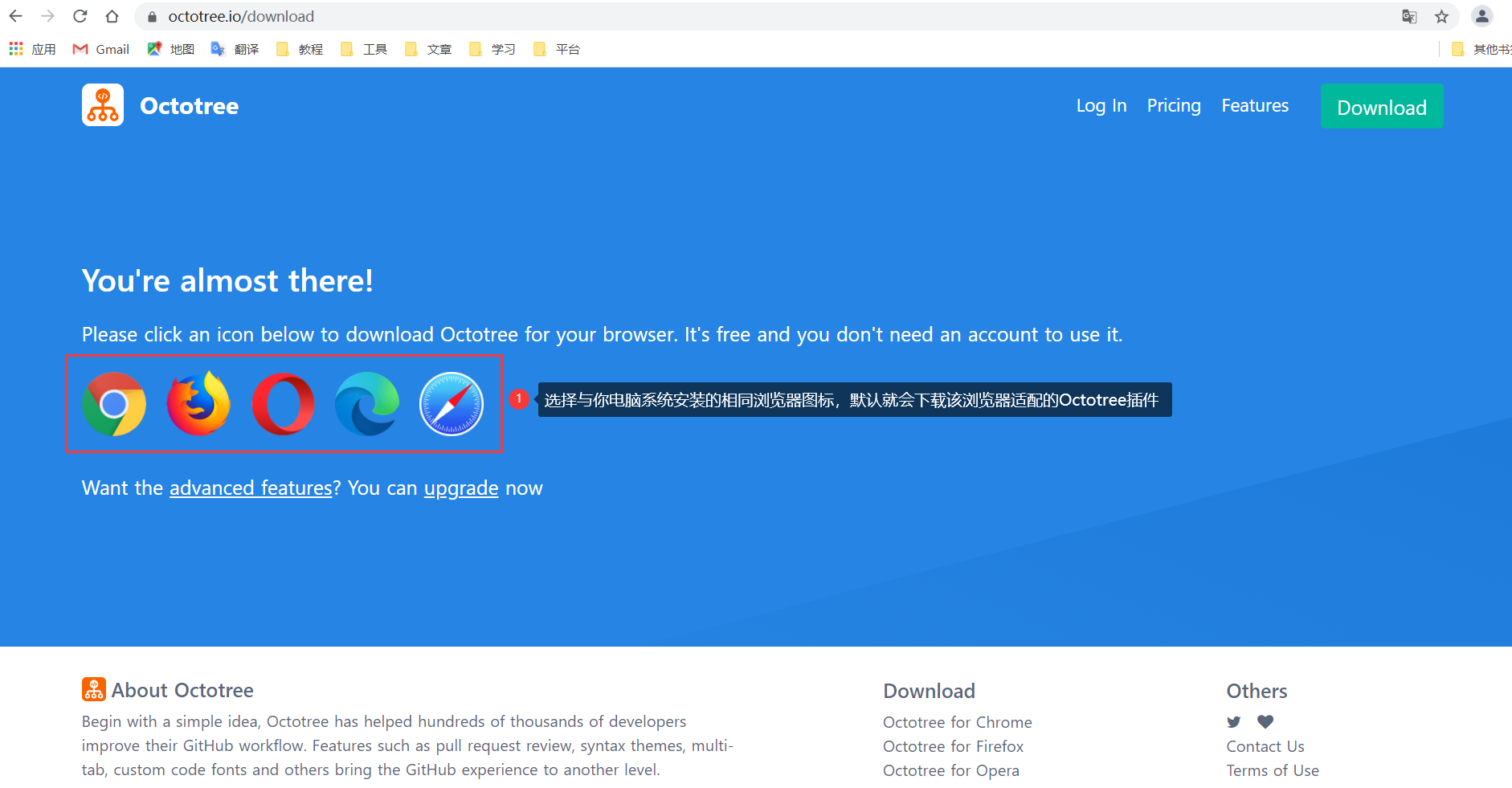Image resolution: width=1512 pixels, height=788 pixels.
Task: Open the Contact Us link
Action: pyautogui.click(x=1265, y=746)
